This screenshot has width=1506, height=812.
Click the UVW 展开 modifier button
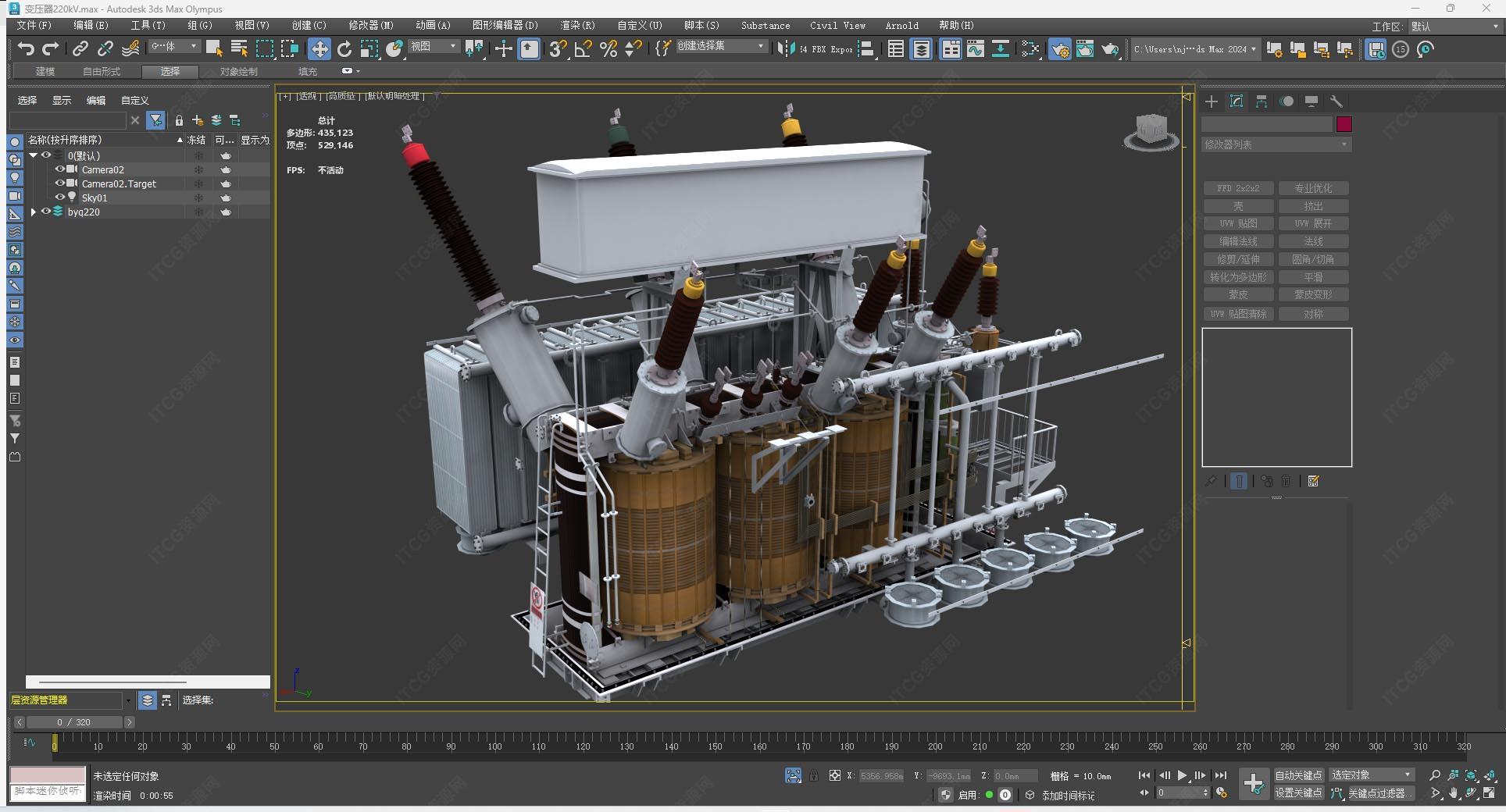[1313, 223]
